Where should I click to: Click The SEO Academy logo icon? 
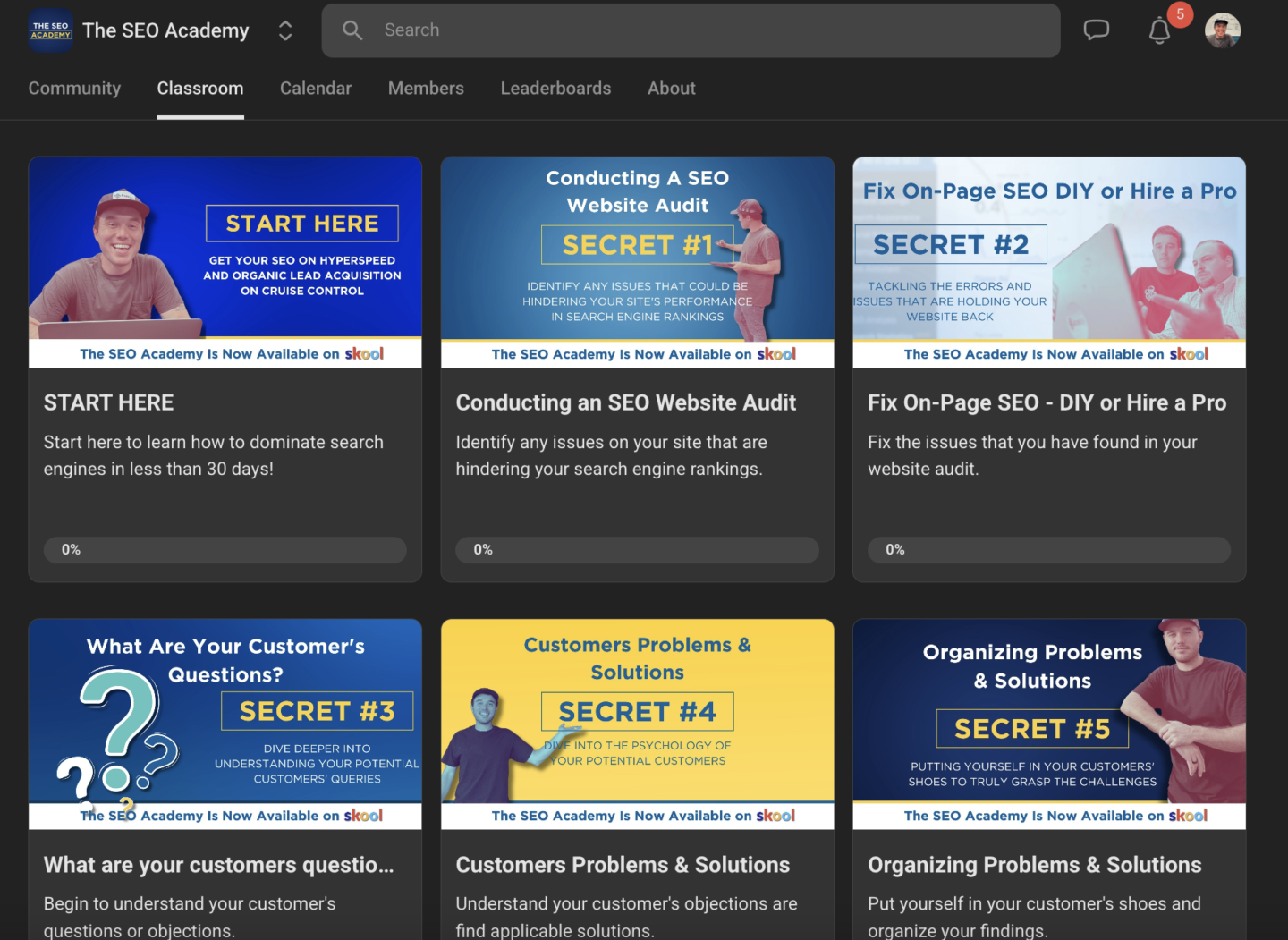51,30
